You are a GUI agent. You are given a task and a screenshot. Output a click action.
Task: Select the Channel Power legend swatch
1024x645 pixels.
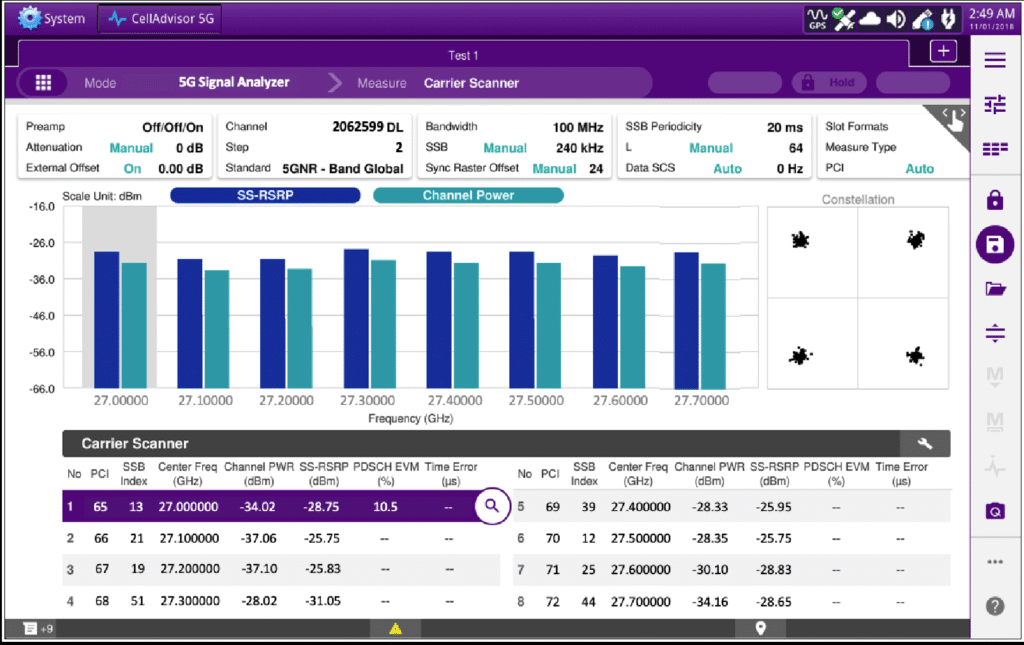(468, 196)
